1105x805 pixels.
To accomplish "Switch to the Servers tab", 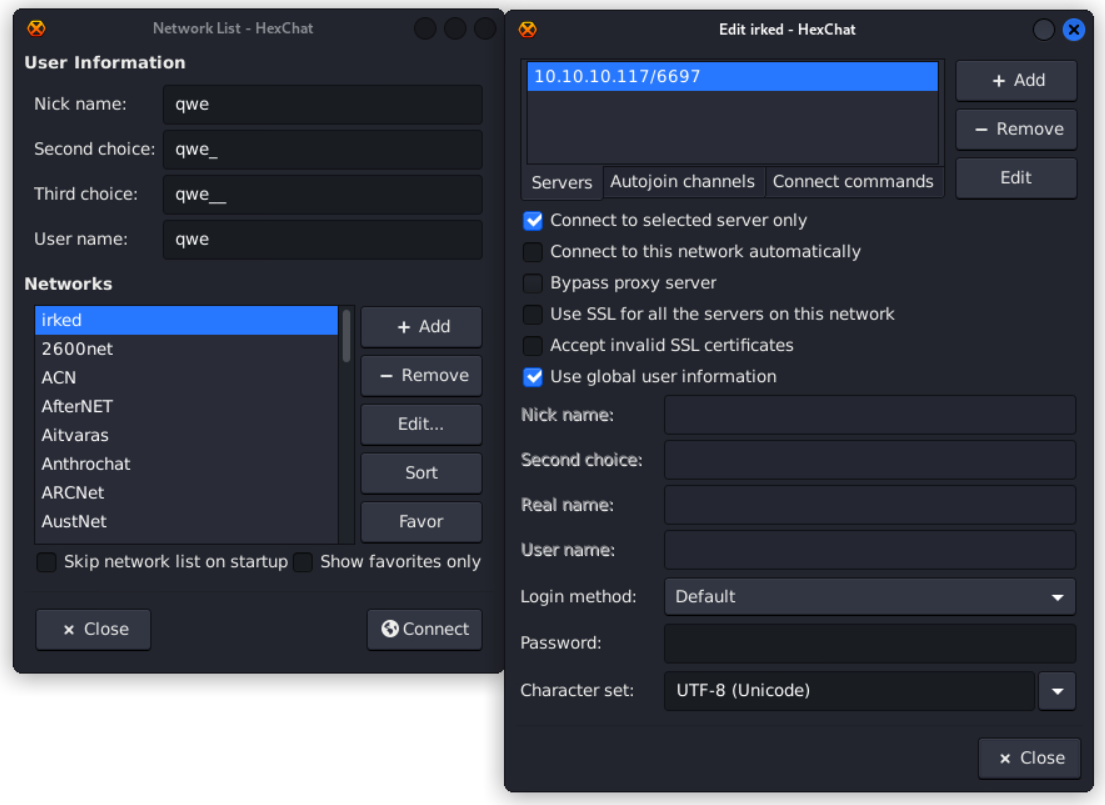I will (x=562, y=182).
